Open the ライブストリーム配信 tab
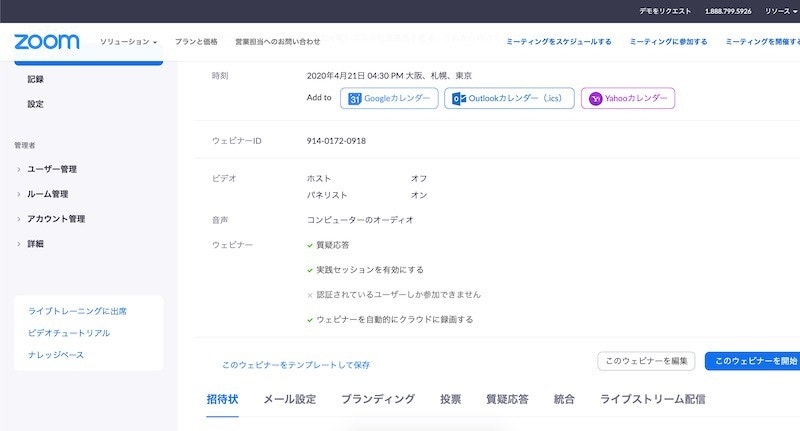This screenshot has height=431, width=800. click(652, 399)
